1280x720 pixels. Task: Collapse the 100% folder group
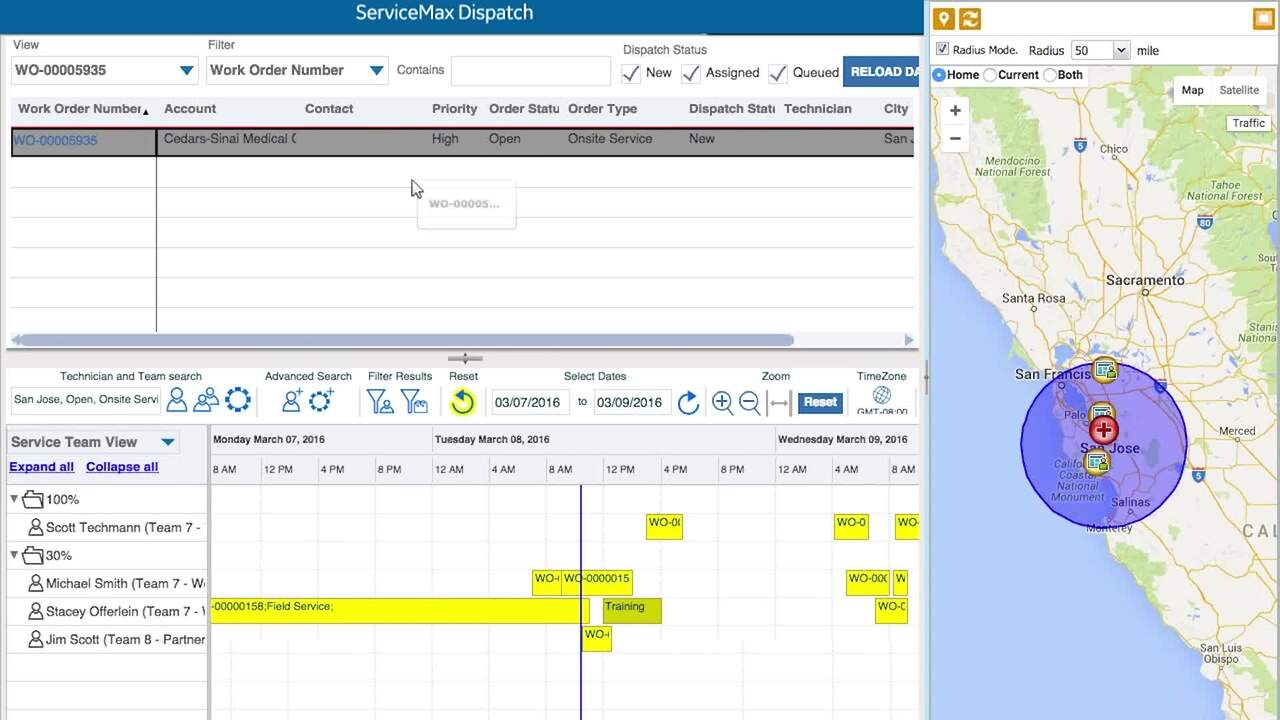click(14, 499)
